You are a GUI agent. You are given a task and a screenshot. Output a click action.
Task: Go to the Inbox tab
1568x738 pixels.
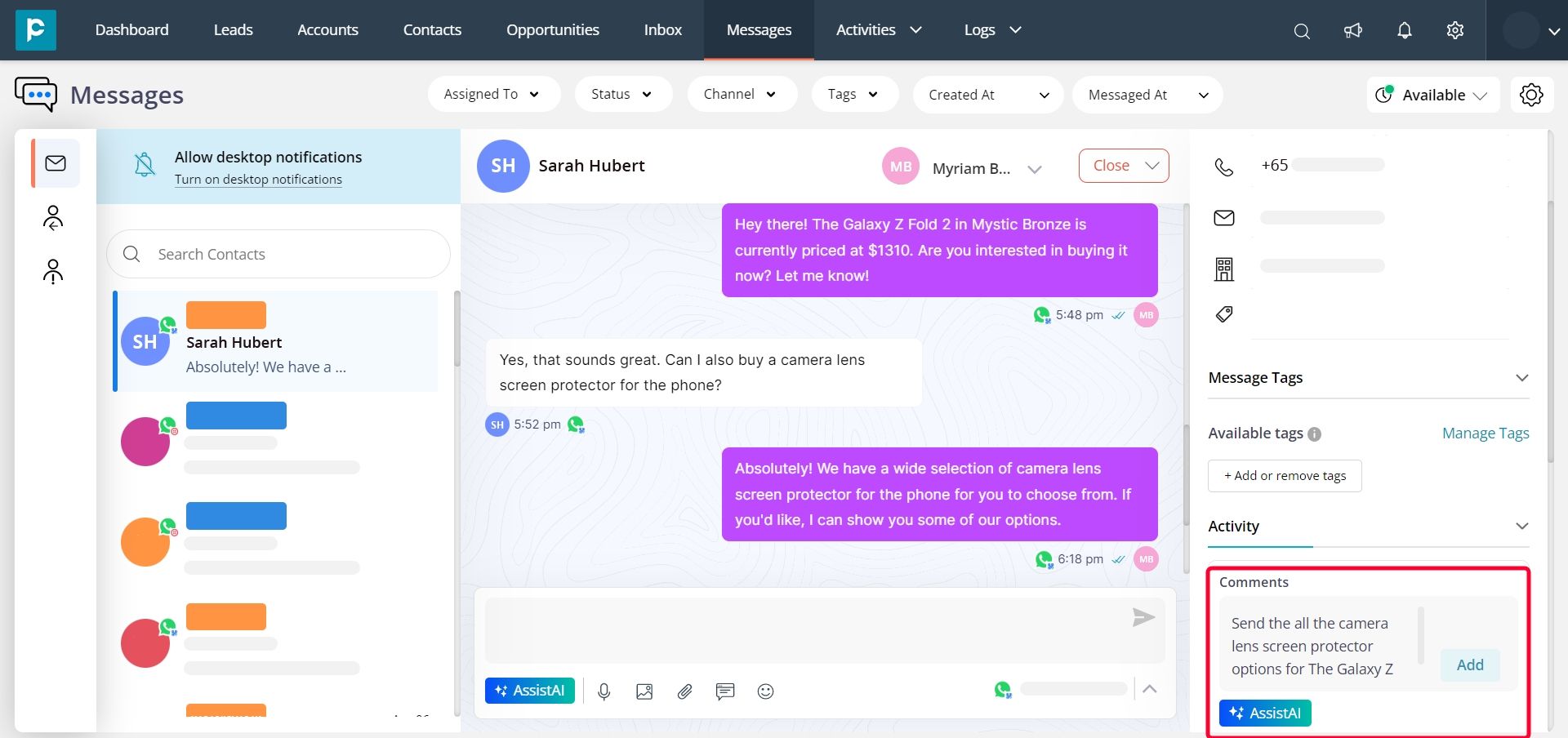click(662, 30)
